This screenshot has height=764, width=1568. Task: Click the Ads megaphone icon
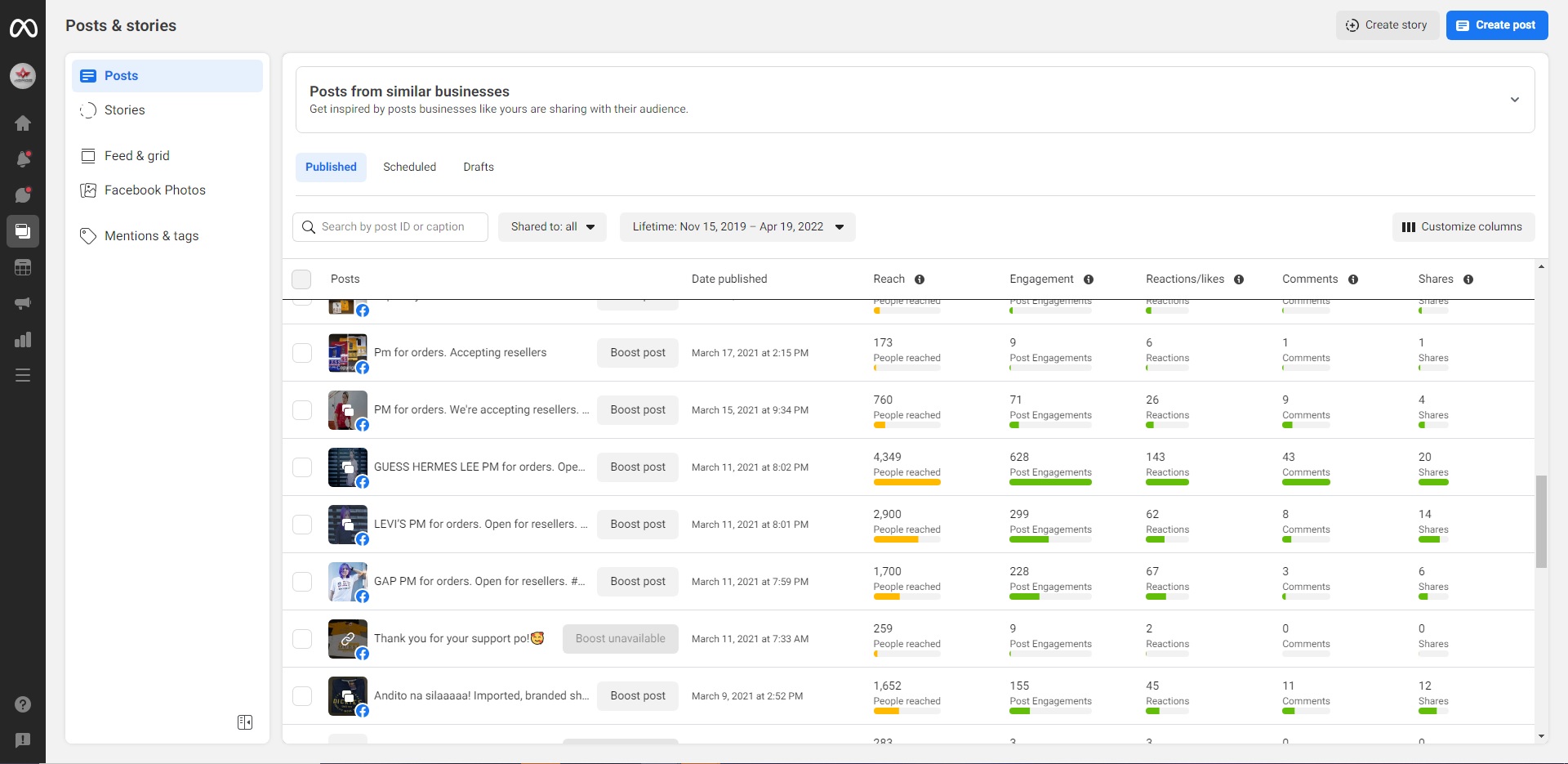point(23,303)
